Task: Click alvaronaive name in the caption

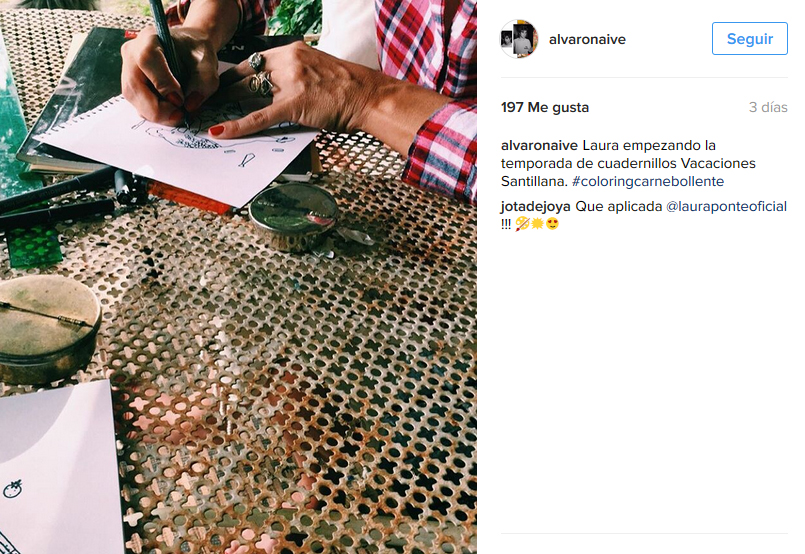Action: [539, 145]
